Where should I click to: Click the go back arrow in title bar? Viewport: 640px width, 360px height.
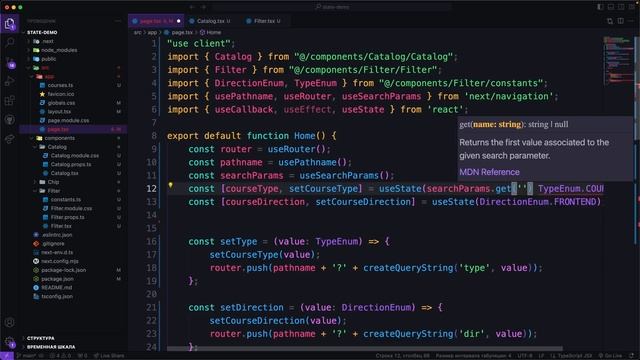pyautogui.click(x=192, y=7)
